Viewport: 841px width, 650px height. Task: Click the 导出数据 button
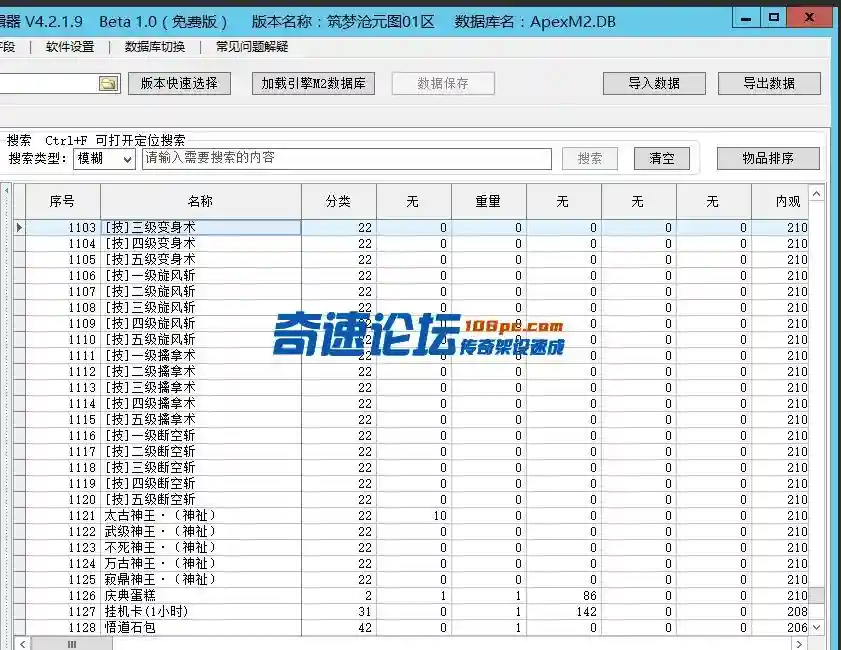(769, 84)
